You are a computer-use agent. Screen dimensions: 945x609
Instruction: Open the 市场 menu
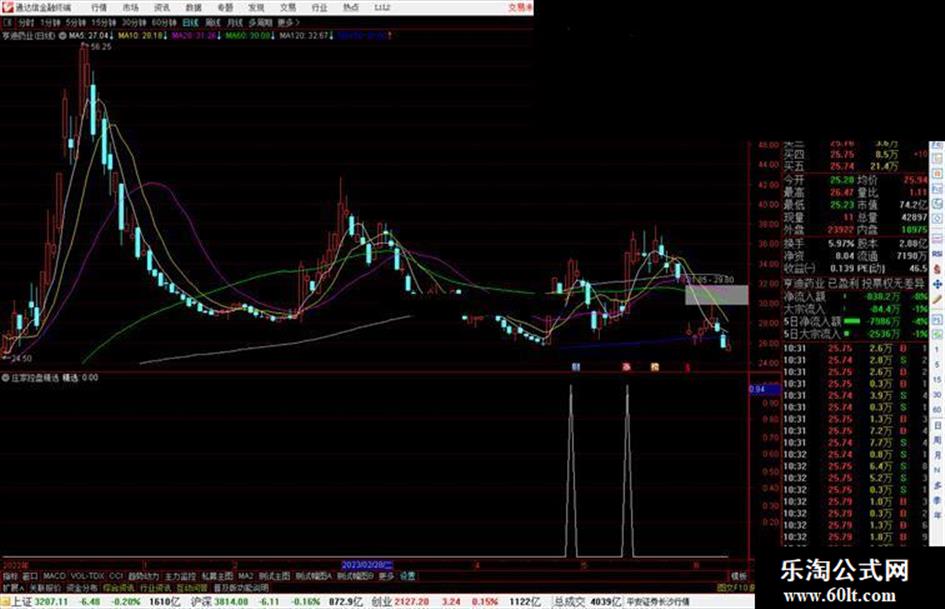pos(130,8)
